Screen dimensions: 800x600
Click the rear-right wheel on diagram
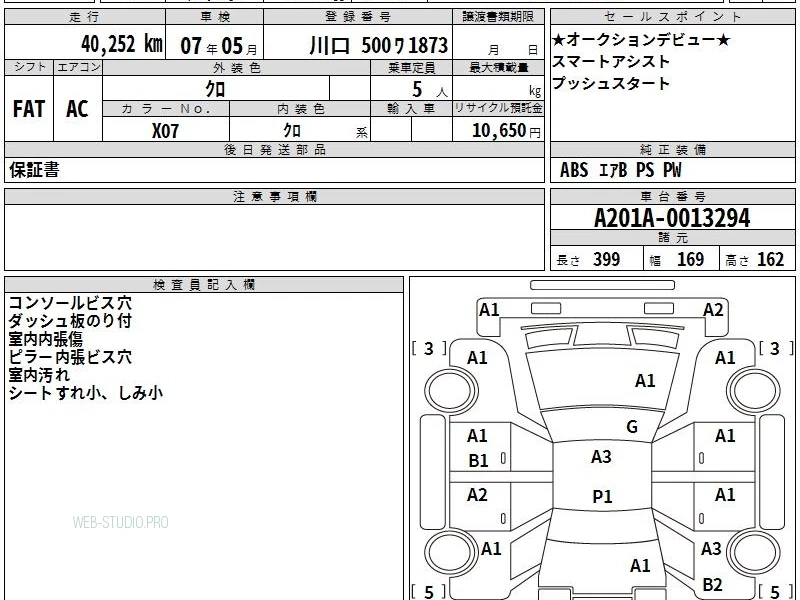[x=754, y=552]
